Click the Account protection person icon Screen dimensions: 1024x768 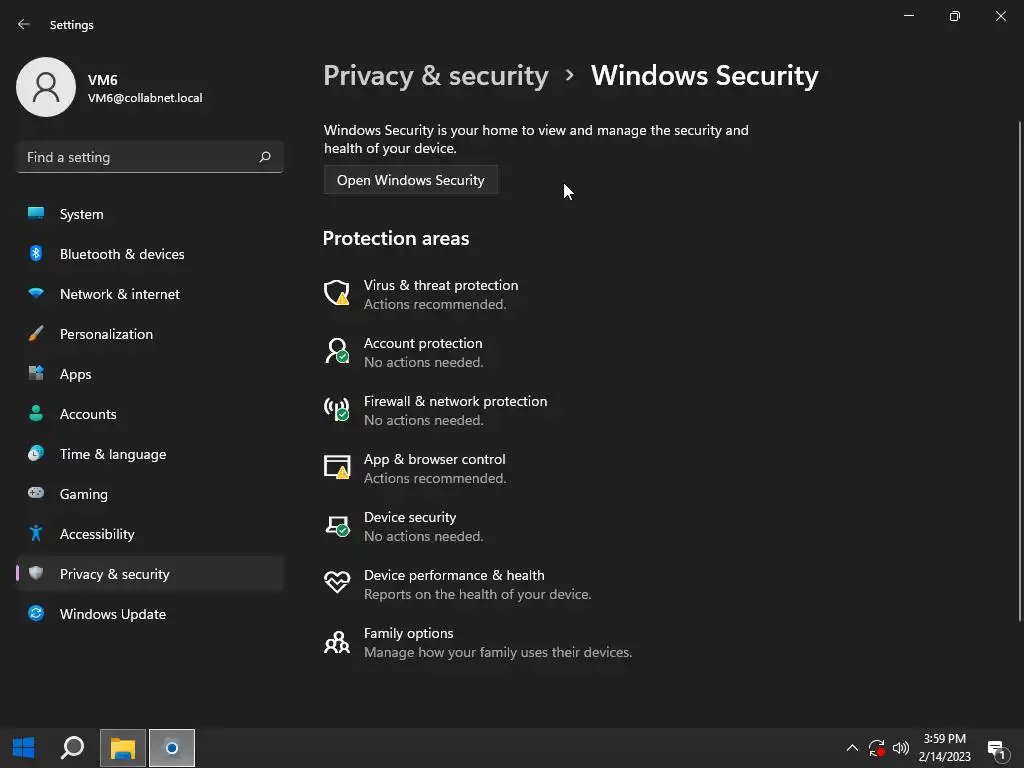pyautogui.click(x=337, y=351)
